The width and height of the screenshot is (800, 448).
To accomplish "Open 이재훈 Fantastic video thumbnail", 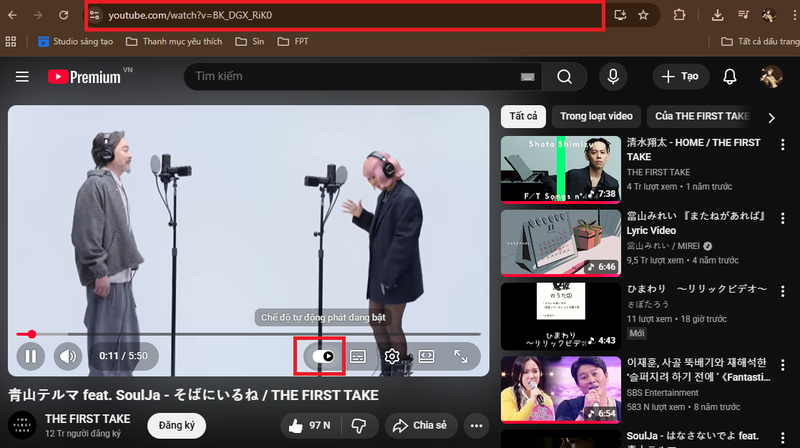I will (x=561, y=390).
